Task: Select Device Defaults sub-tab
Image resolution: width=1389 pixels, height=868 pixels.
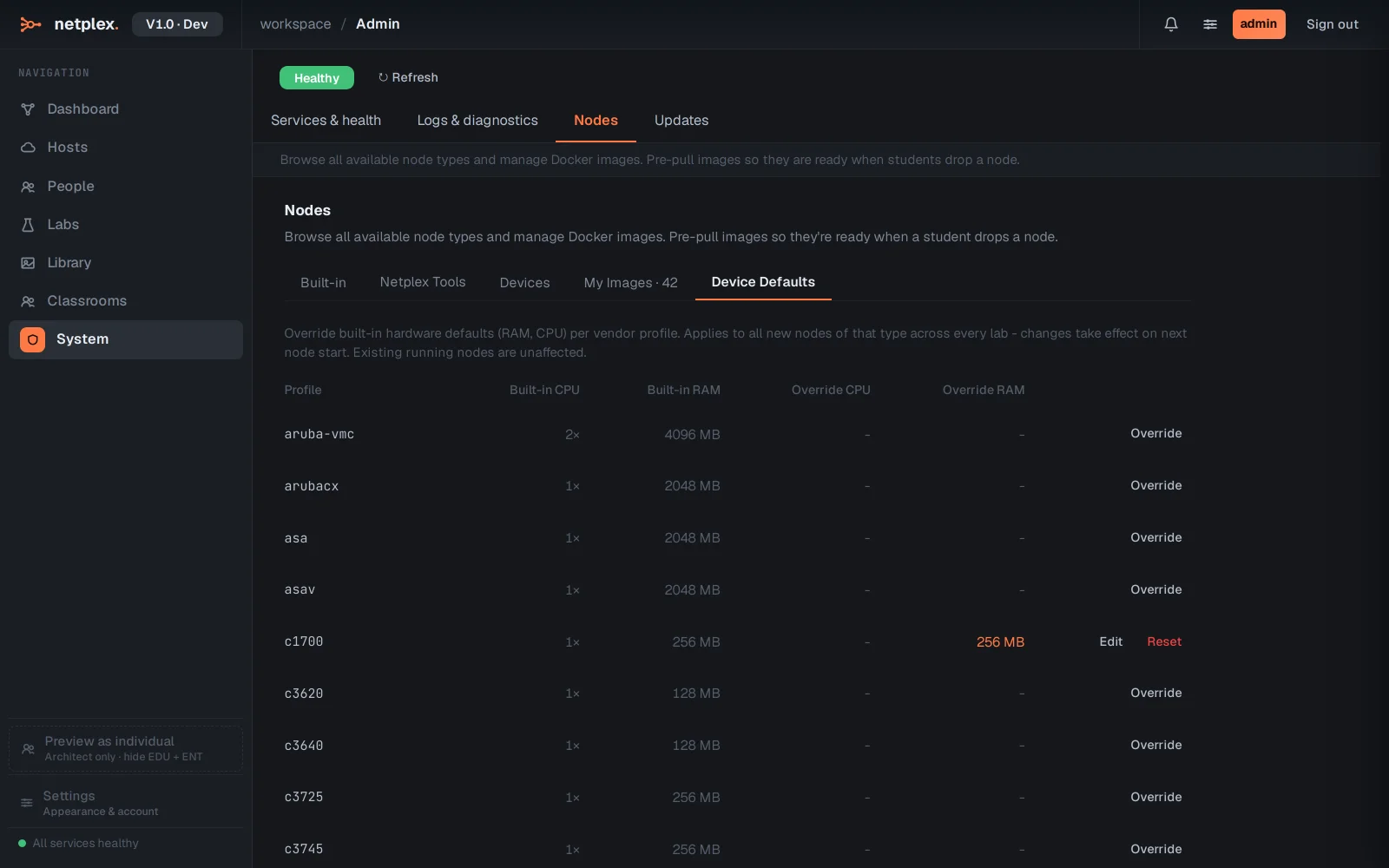Action: click(763, 282)
